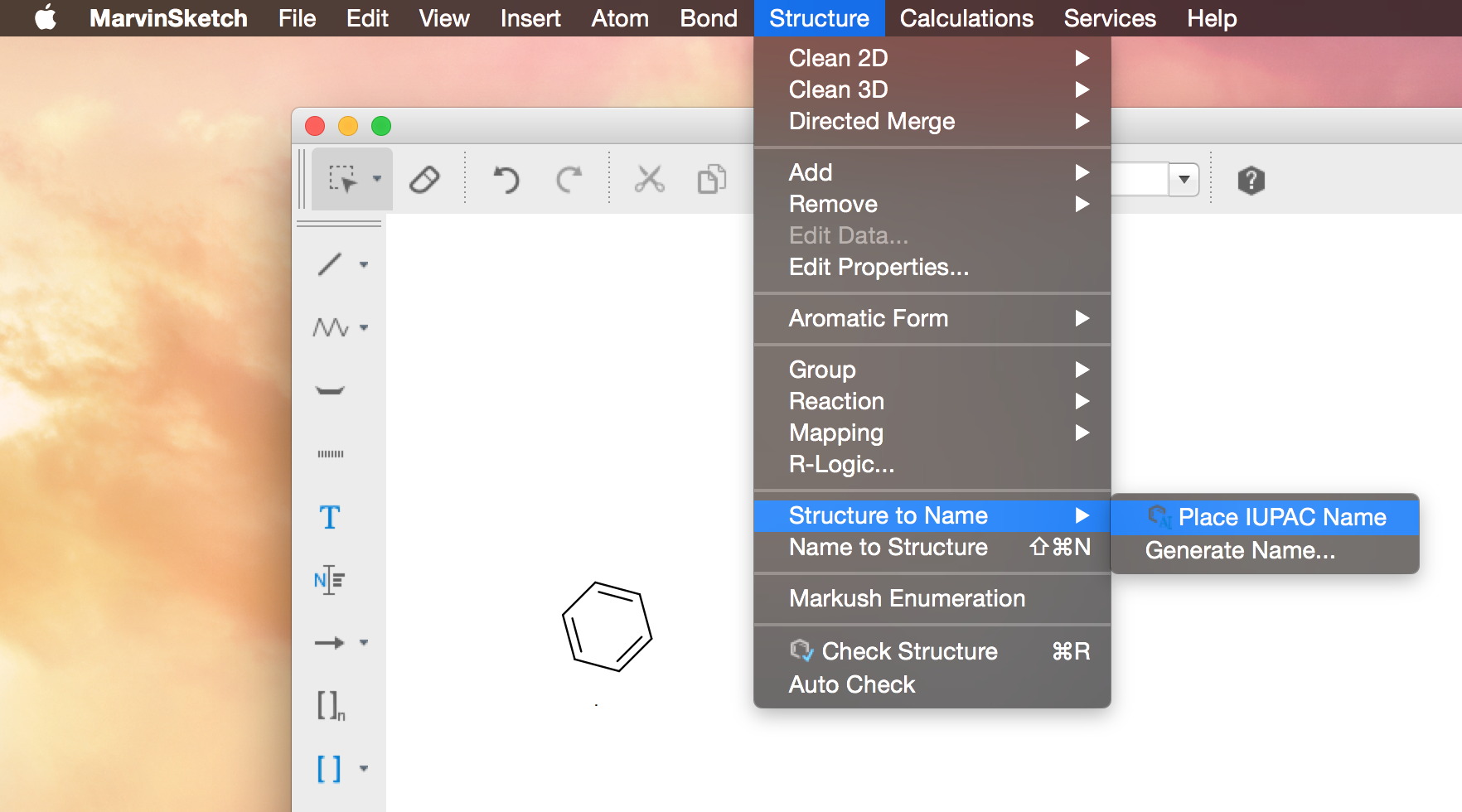Select the reaction arrow tool

[329, 642]
